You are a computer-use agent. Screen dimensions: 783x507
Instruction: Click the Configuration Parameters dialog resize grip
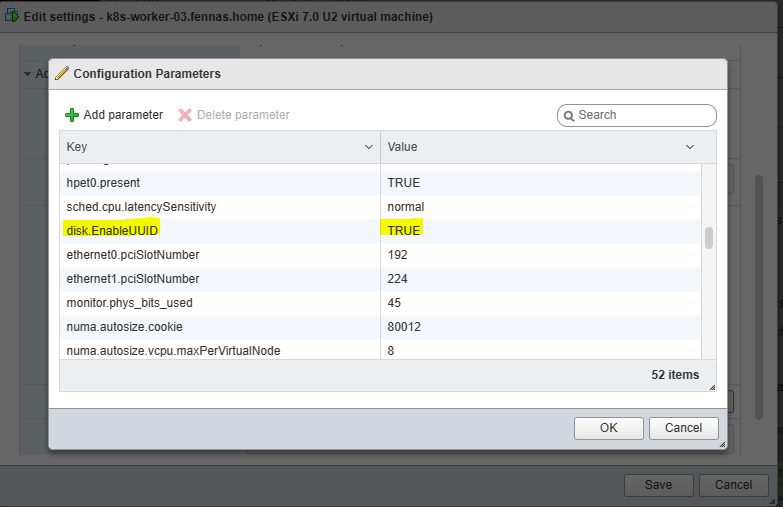coord(722,444)
